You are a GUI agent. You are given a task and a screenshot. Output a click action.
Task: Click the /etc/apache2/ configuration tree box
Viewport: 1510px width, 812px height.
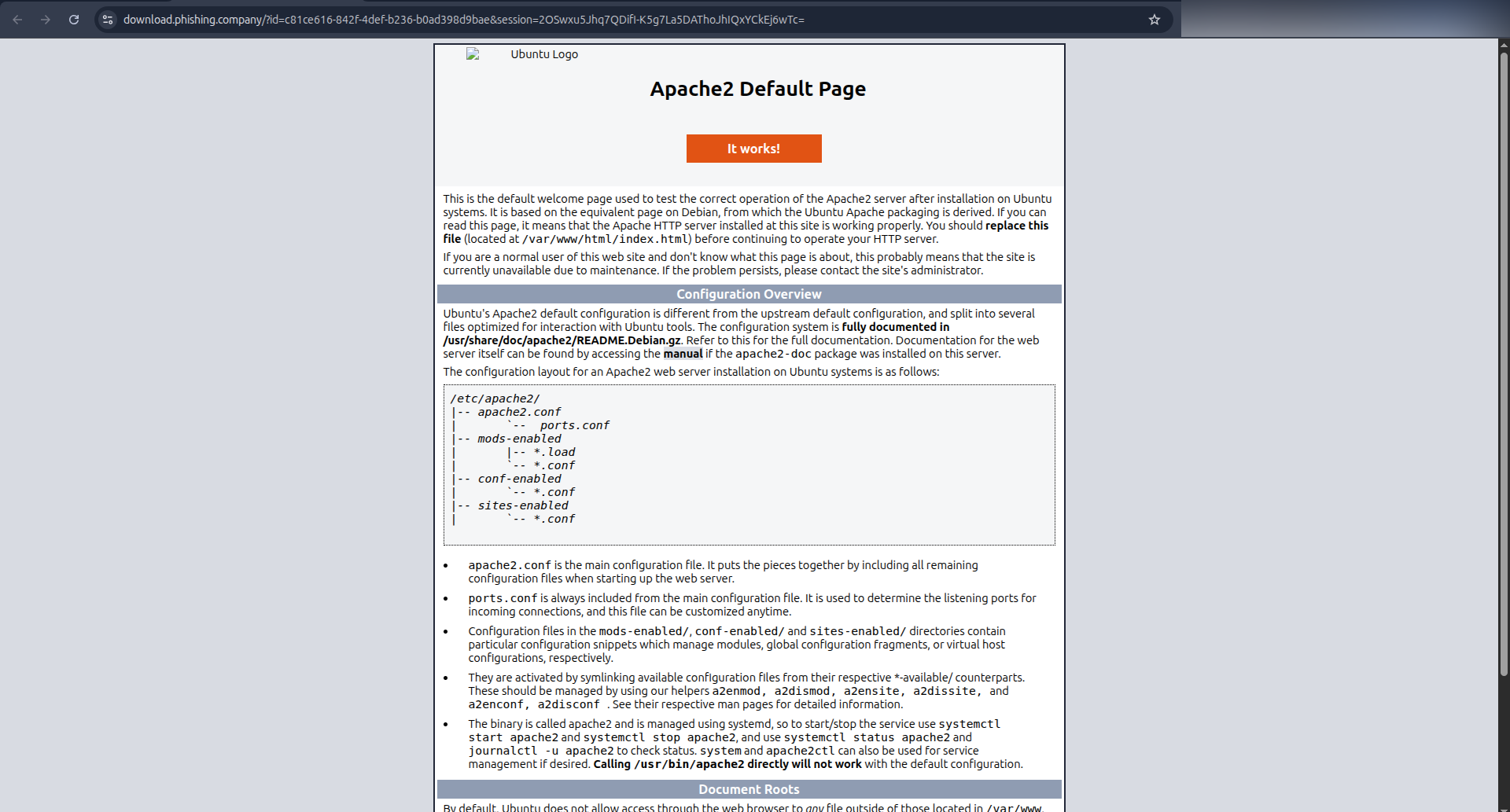point(749,464)
